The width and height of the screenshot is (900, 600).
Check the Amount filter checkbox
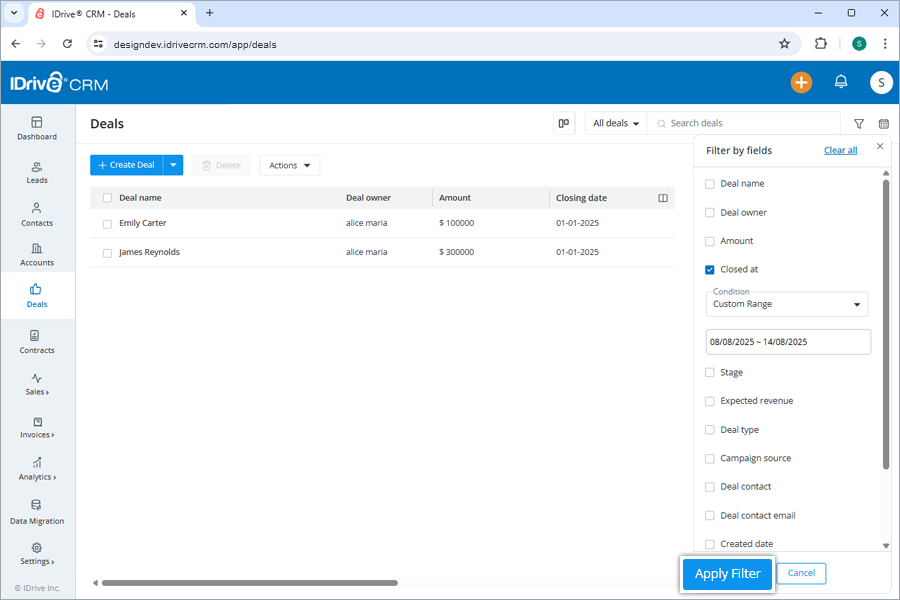pos(710,241)
